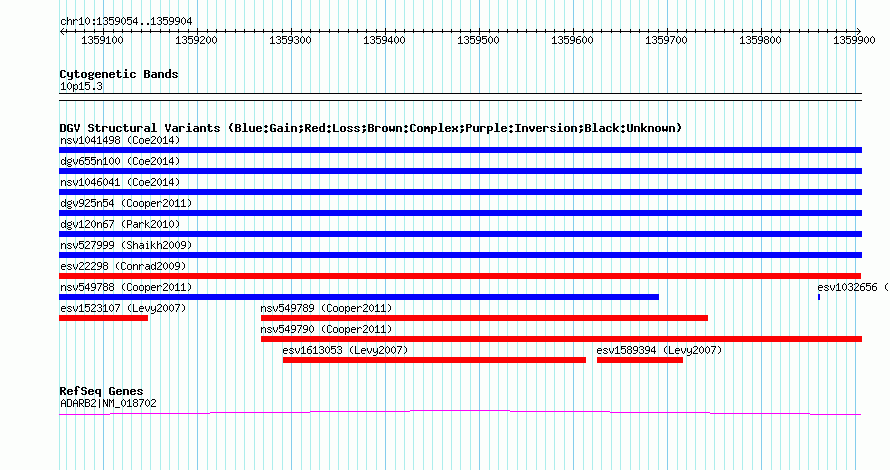Viewport: 890px width, 470px height.
Task: Click the esv1523107 (Levy2007) red bar
Action: (103, 318)
